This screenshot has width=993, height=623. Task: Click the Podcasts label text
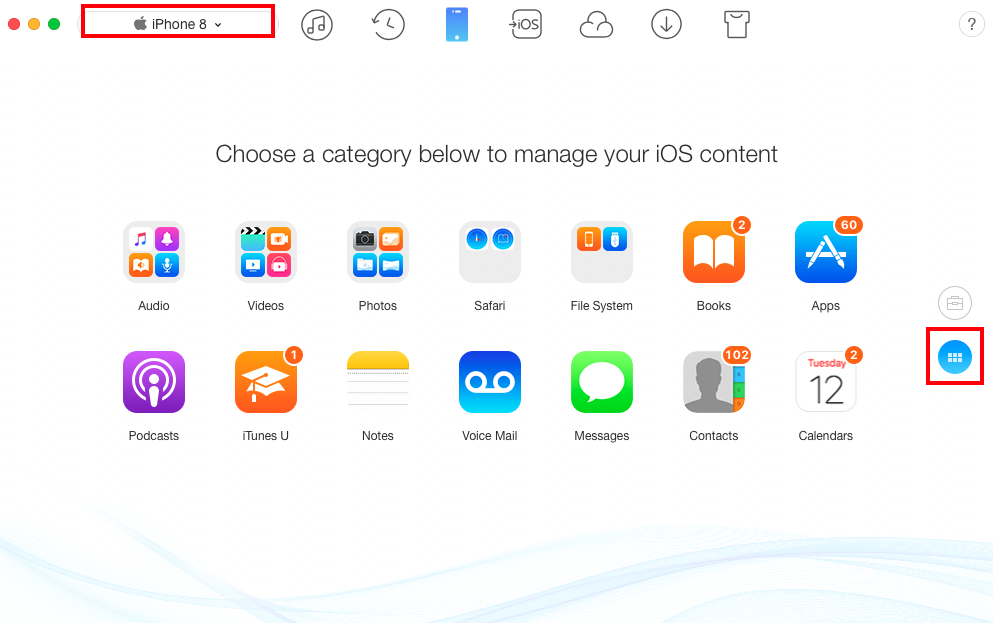click(x=154, y=436)
